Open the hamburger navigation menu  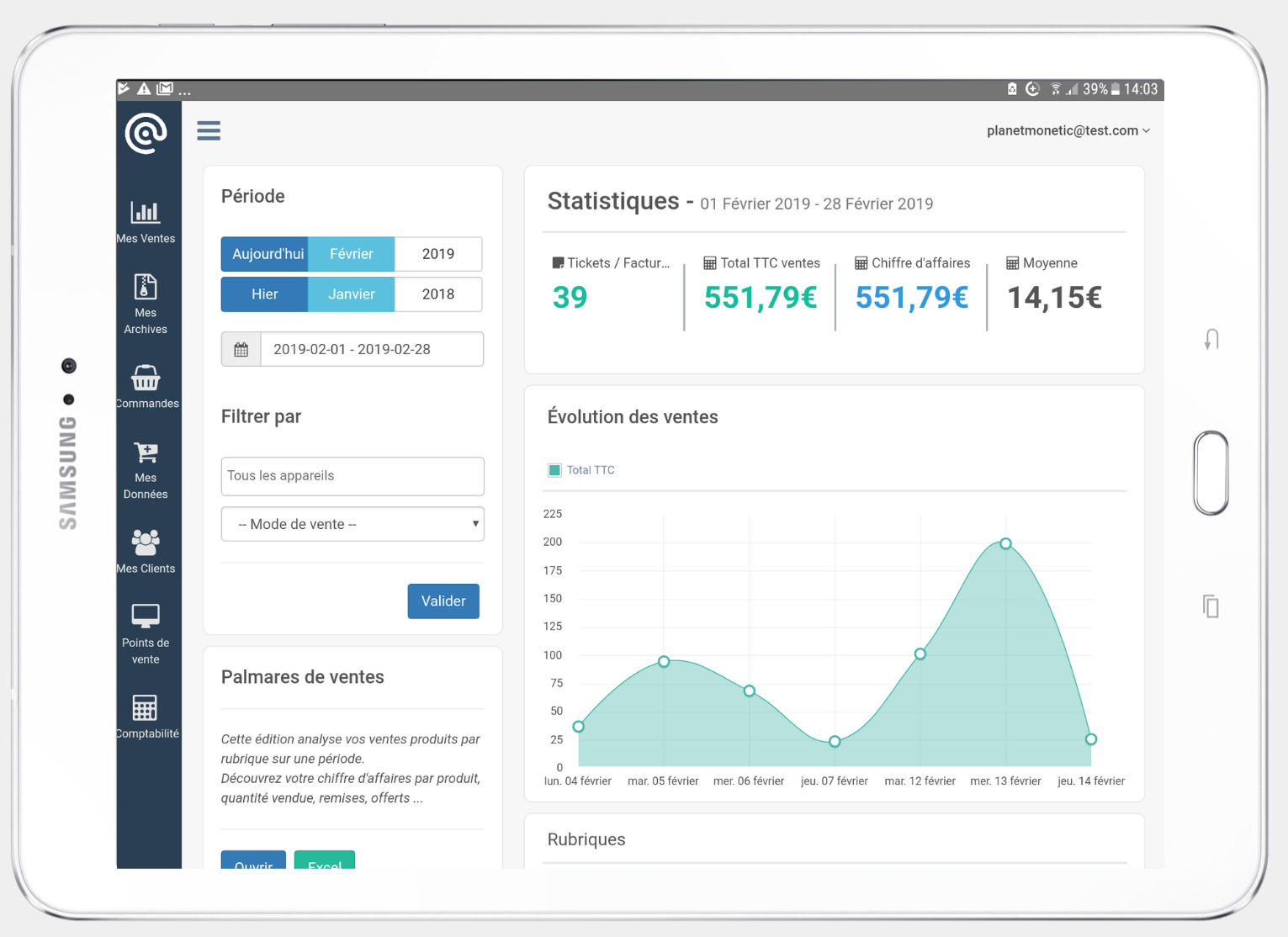point(209,130)
